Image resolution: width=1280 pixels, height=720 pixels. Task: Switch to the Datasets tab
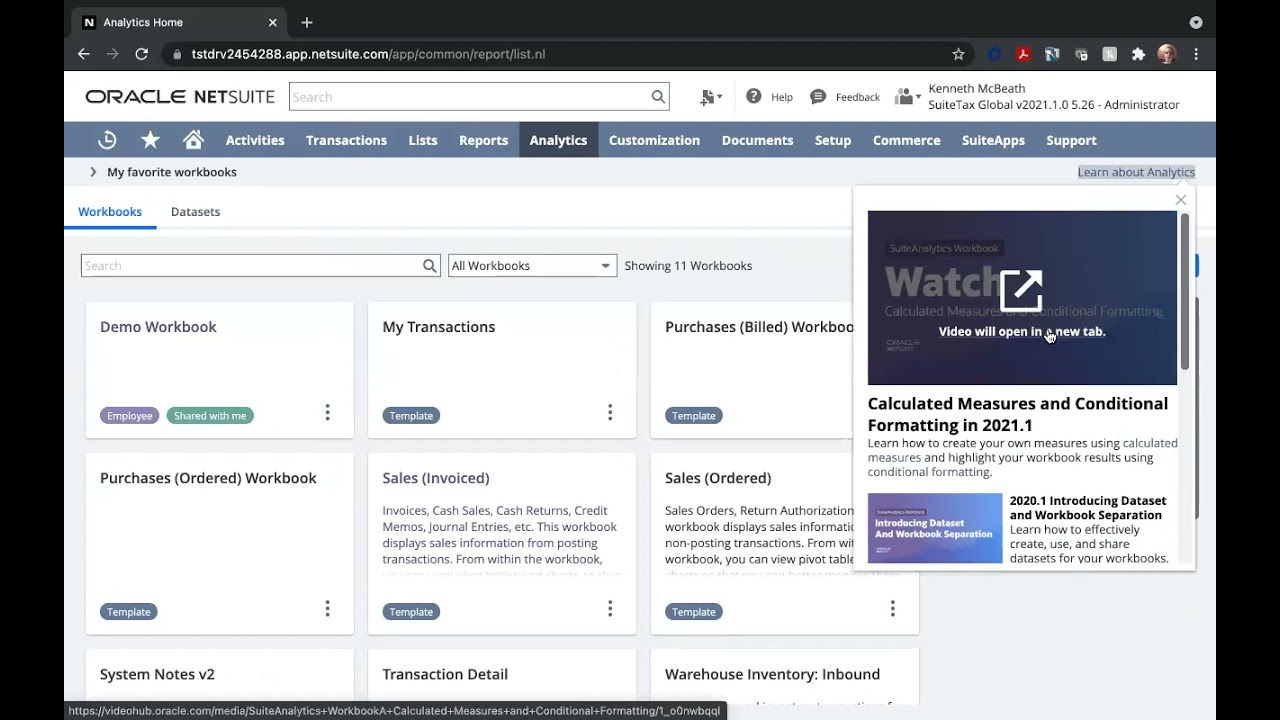point(195,211)
